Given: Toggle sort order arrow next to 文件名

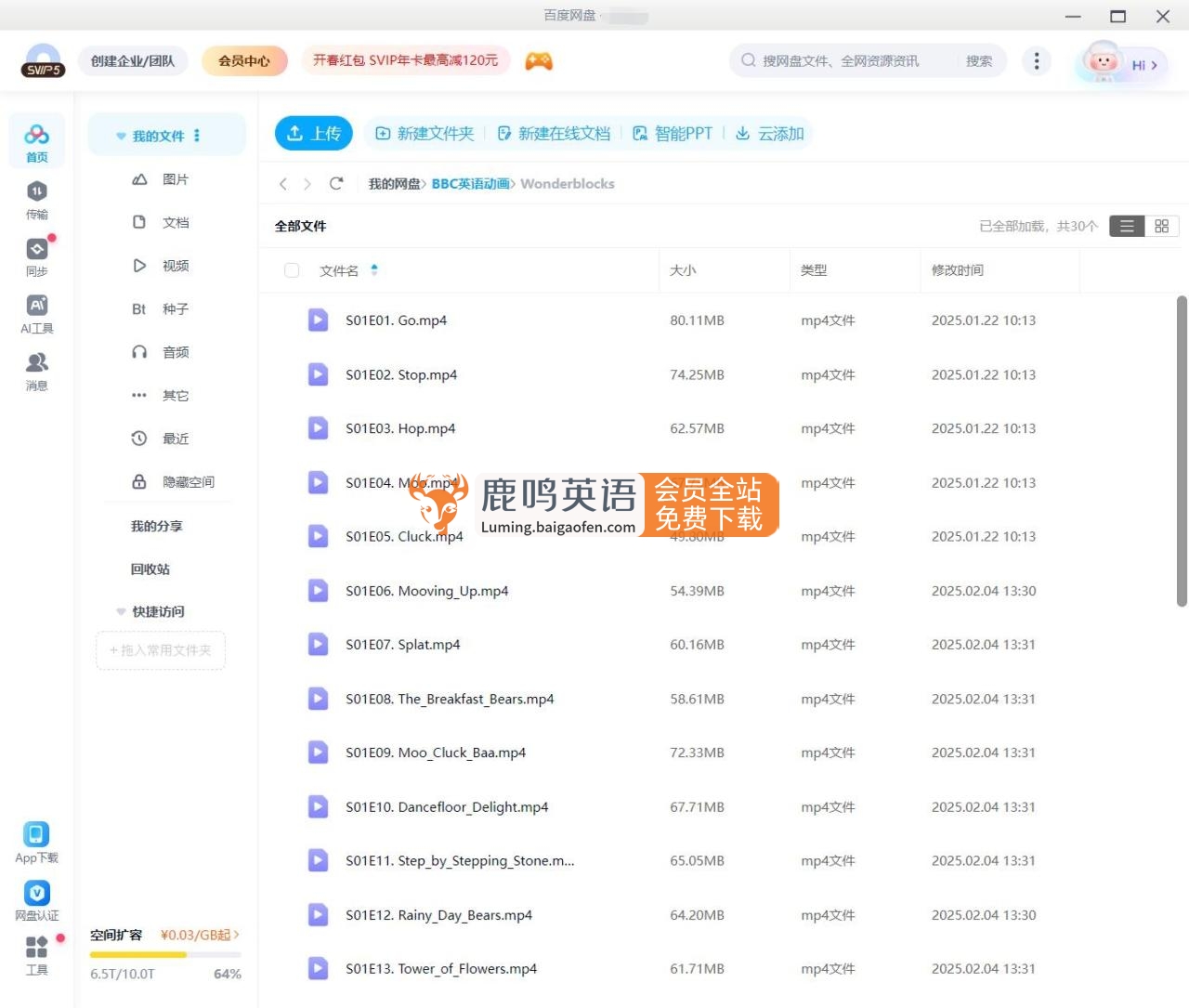Looking at the screenshot, I should click(374, 270).
